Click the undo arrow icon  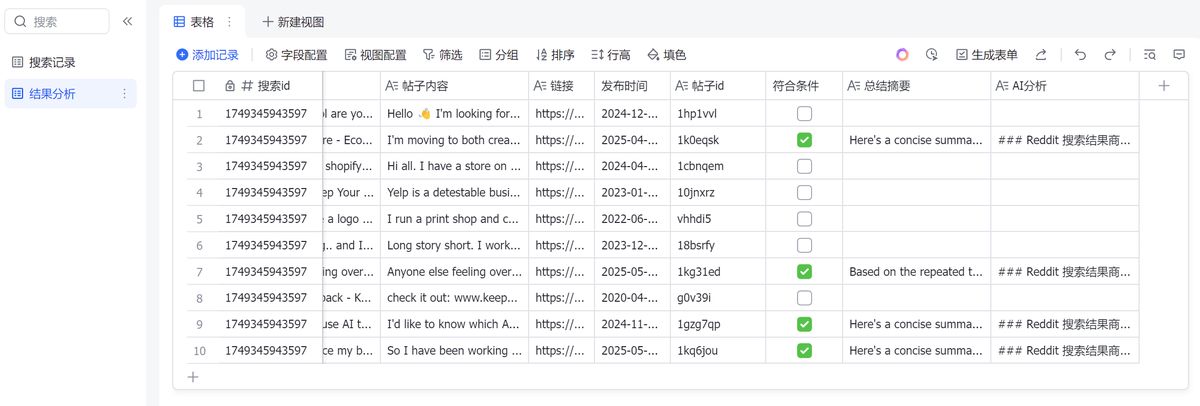point(1080,55)
